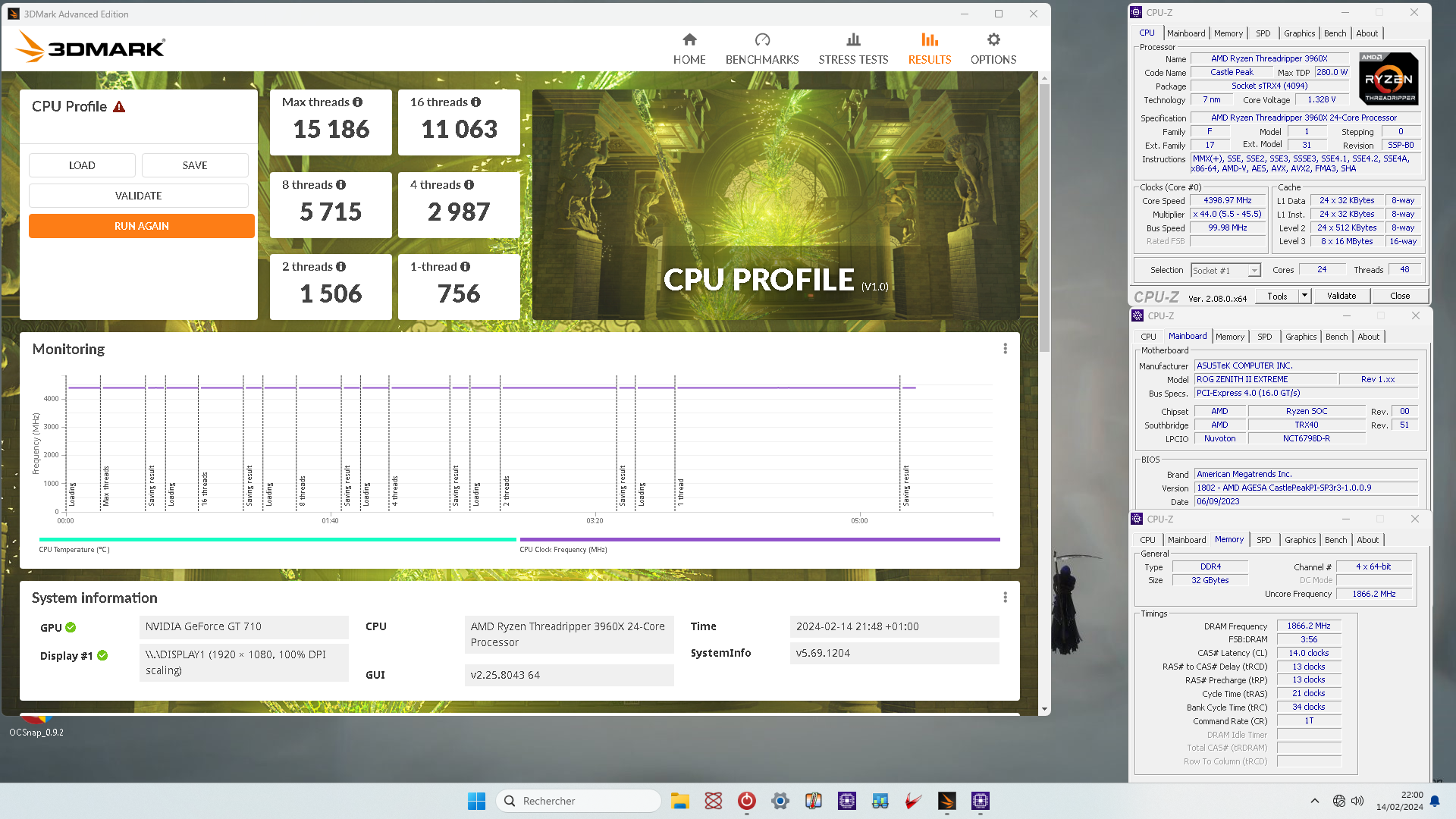Image resolution: width=1456 pixels, height=819 pixels.
Task: Click the volume speaker tray icon
Action: click(1357, 801)
